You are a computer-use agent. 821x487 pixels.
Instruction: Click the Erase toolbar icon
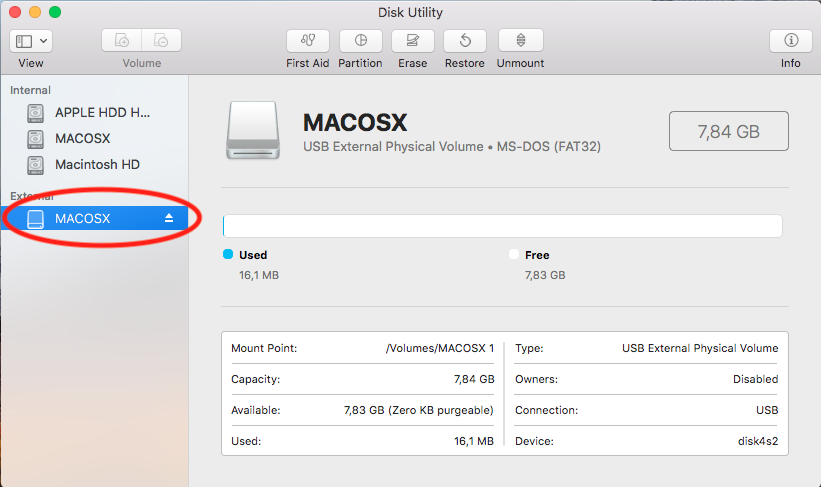[412, 41]
